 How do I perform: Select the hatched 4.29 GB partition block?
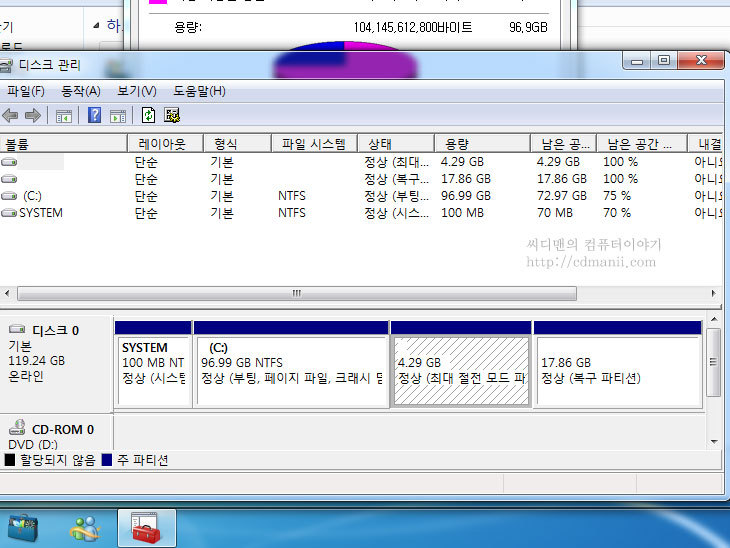tap(460, 370)
